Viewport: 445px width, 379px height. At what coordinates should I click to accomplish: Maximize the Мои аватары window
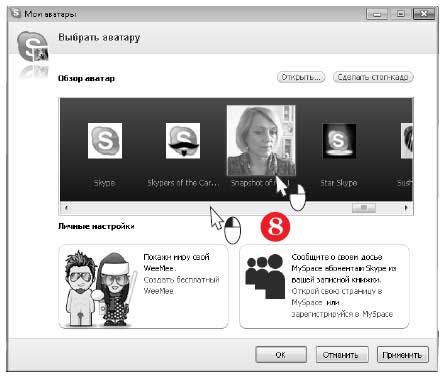pyautogui.click(x=400, y=14)
